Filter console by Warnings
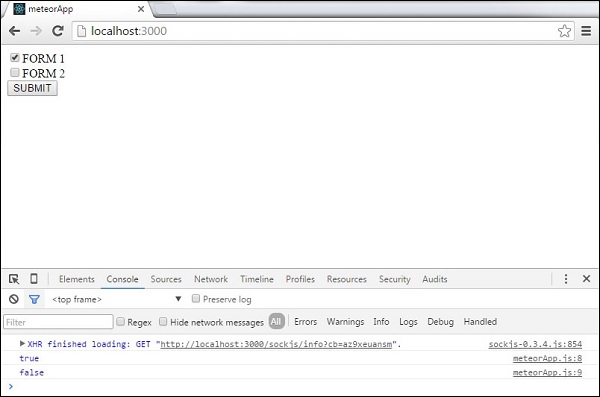This screenshot has height=397, width=600. tap(345, 322)
